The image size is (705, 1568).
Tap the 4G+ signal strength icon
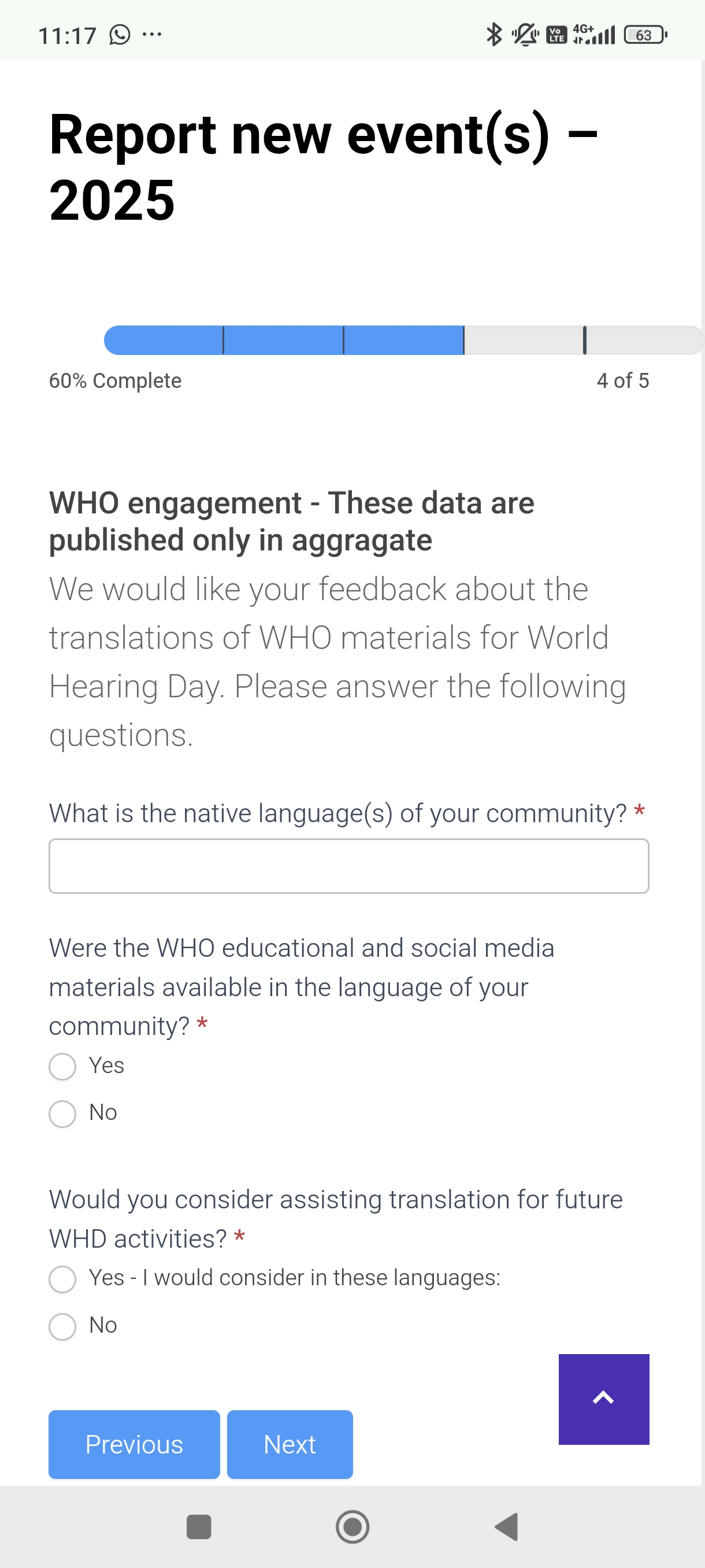tap(593, 34)
